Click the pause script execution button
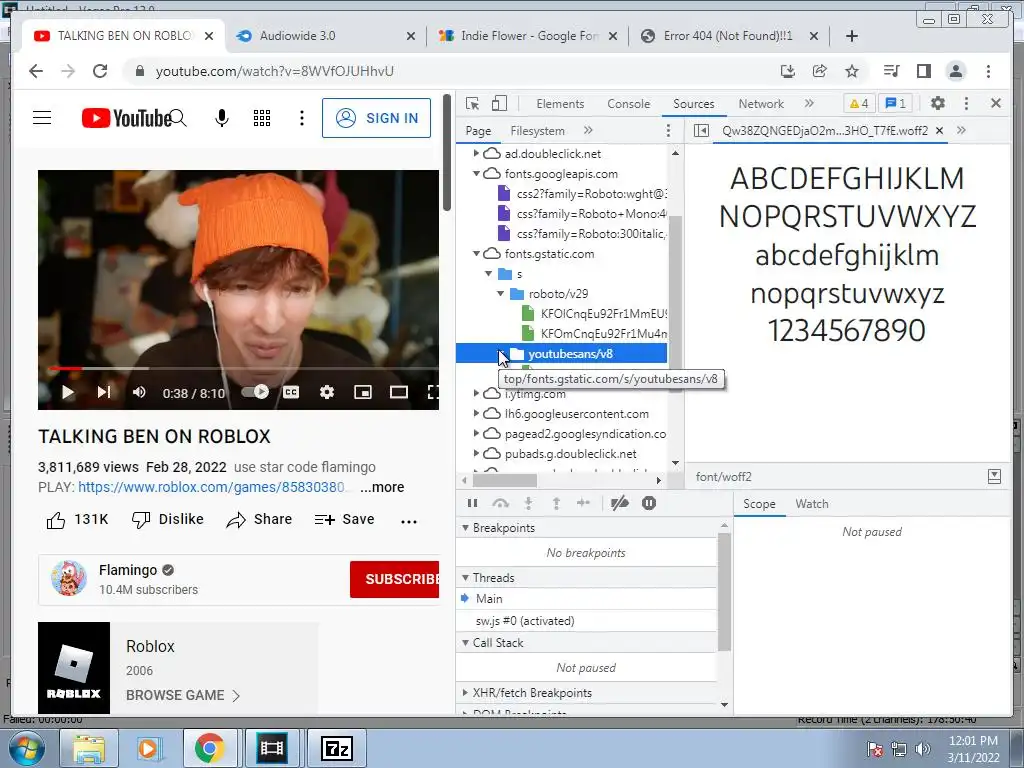Image resolution: width=1024 pixels, height=768 pixels. click(473, 503)
